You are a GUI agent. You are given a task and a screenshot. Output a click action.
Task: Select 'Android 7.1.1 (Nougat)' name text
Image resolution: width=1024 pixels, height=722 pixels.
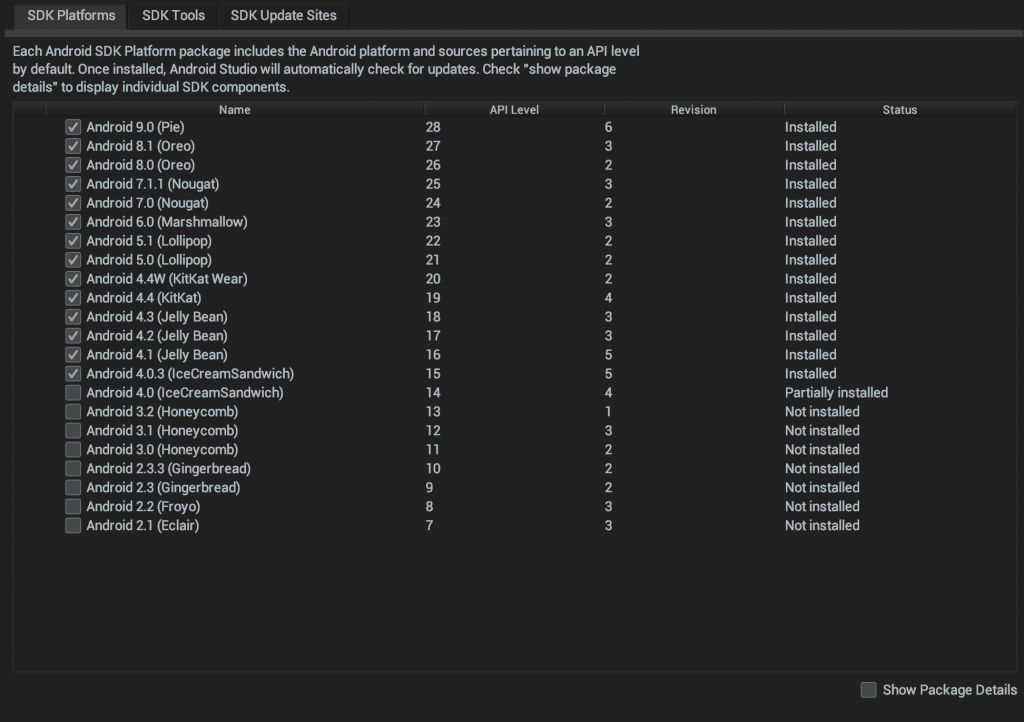[x=153, y=184]
